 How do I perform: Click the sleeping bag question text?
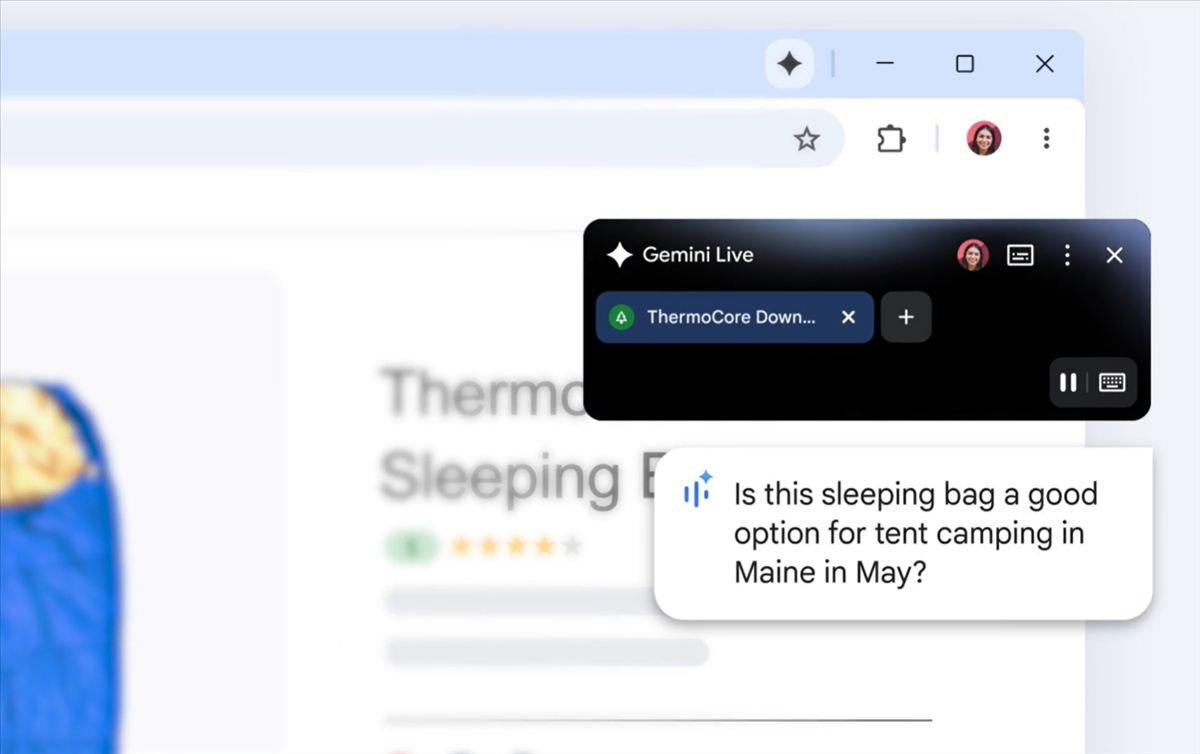click(915, 533)
